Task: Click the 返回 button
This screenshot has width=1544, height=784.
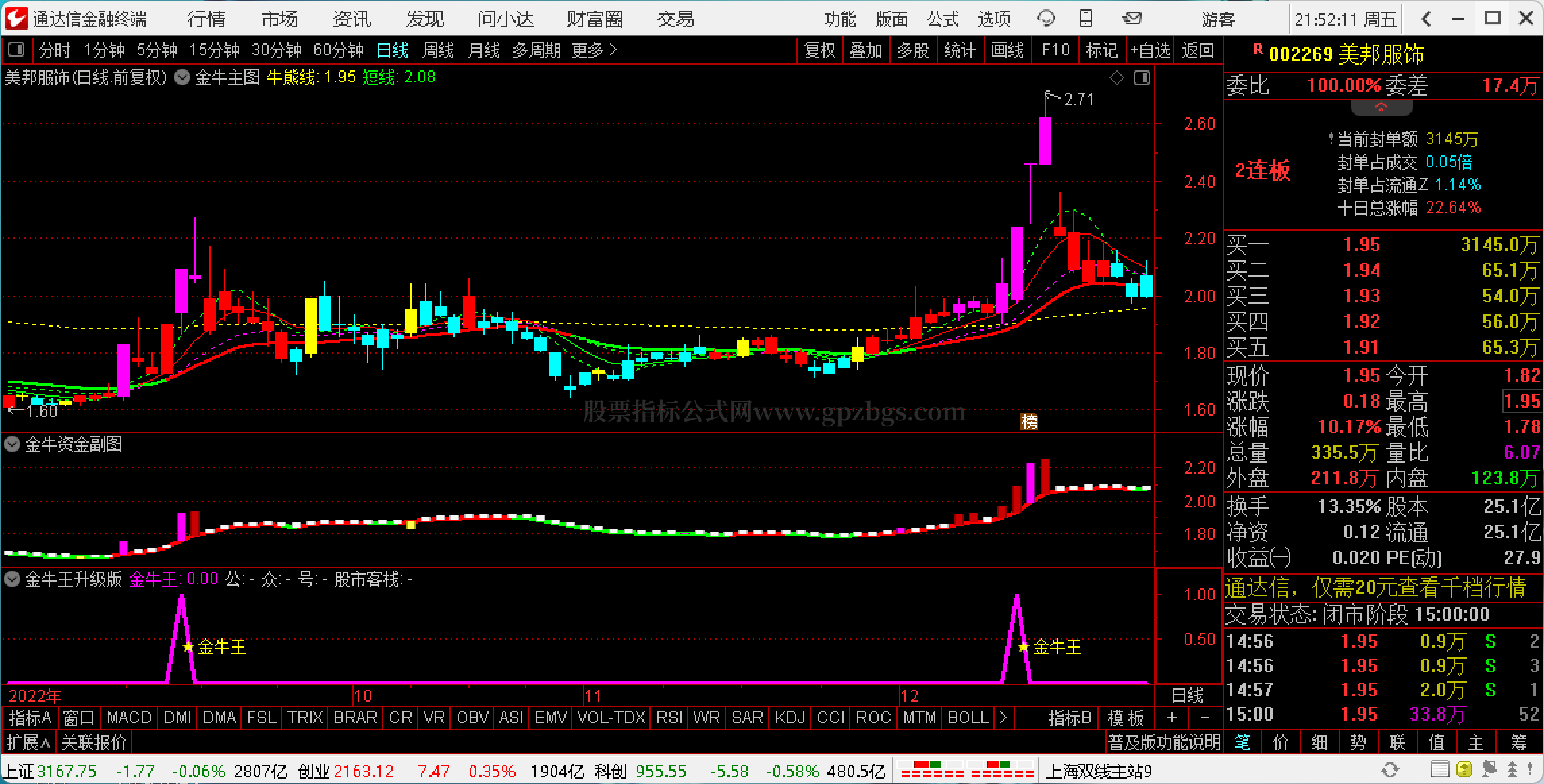Action: [1198, 50]
